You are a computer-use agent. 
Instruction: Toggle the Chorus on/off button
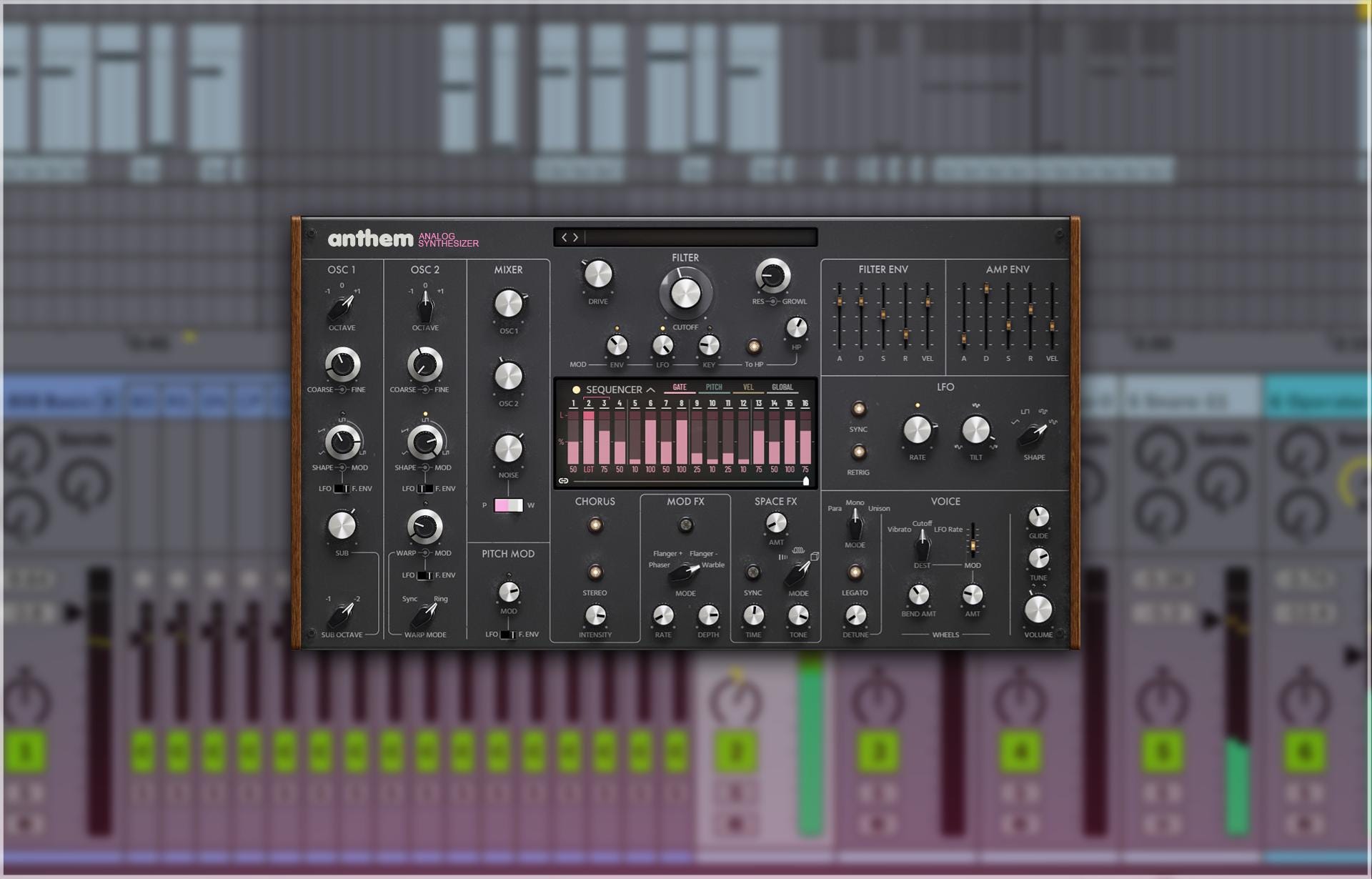point(595,525)
